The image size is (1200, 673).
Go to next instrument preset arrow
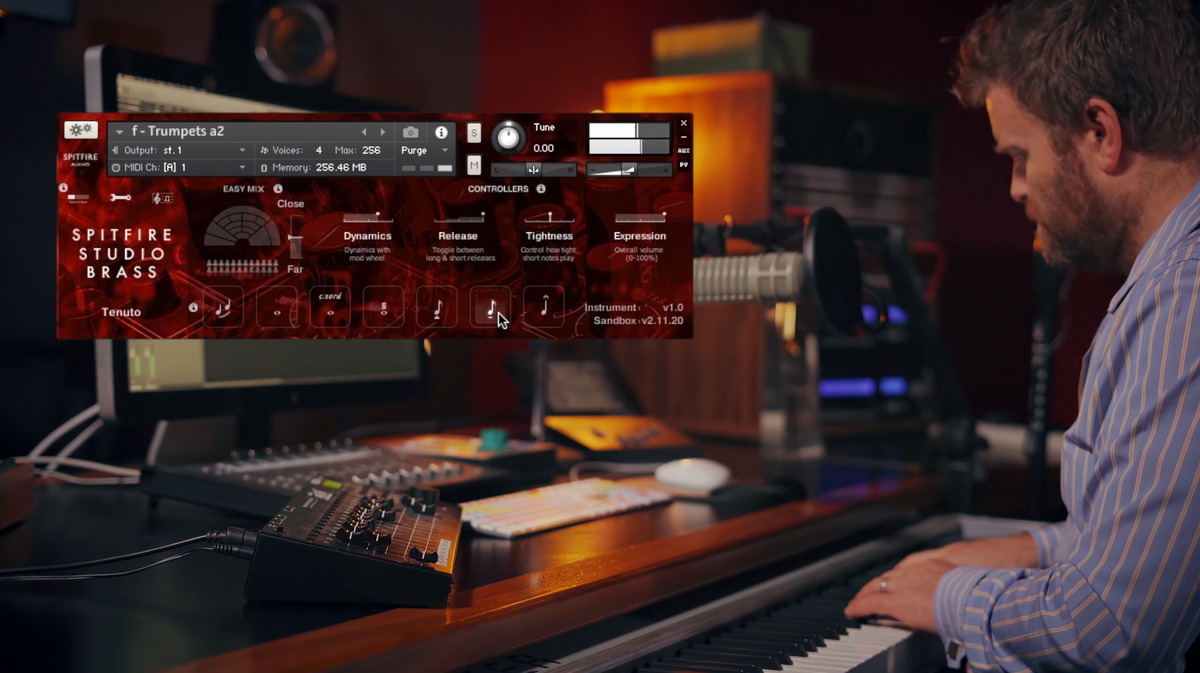click(x=383, y=132)
